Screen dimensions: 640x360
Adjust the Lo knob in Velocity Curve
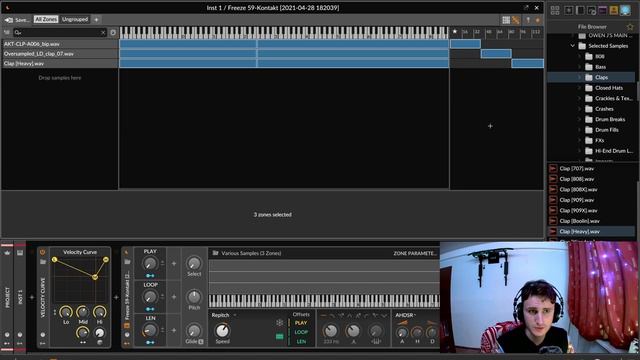click(x=66, y=312)
